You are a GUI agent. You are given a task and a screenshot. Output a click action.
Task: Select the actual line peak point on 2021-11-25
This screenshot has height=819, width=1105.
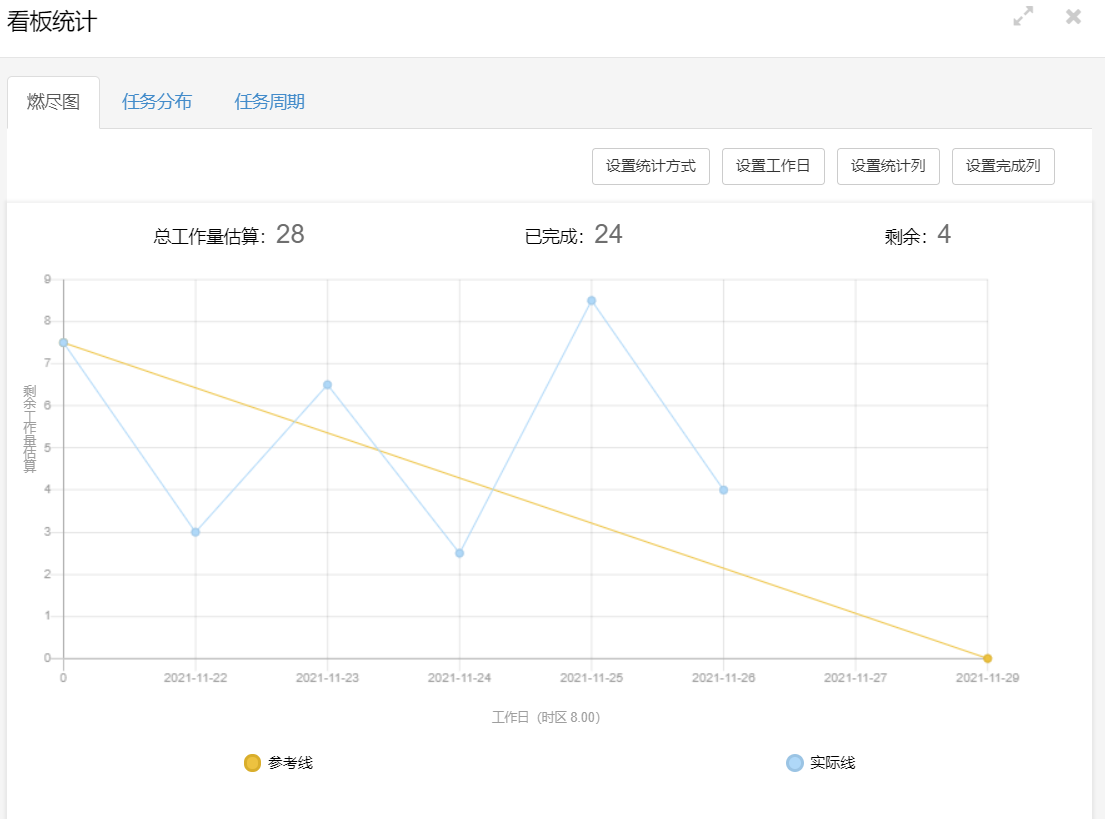pyautogui.click(x=591, y=299)
